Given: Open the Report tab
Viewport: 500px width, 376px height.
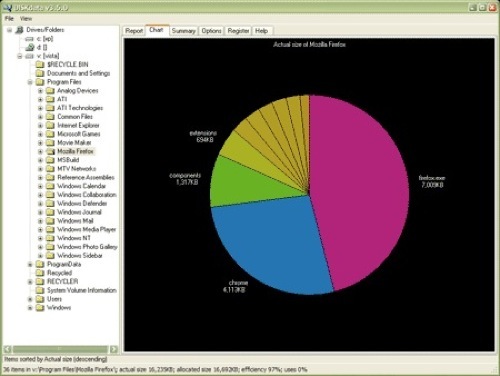Looking at the screenshot, I should coord(134,31).
